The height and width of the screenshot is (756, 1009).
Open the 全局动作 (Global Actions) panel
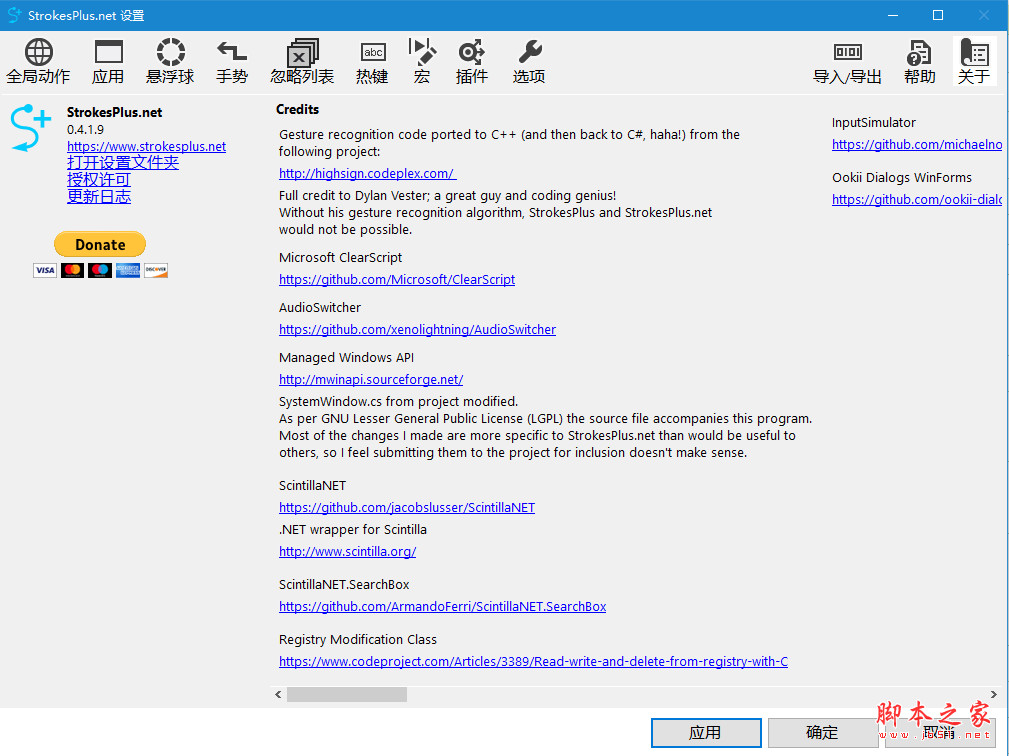38,60
